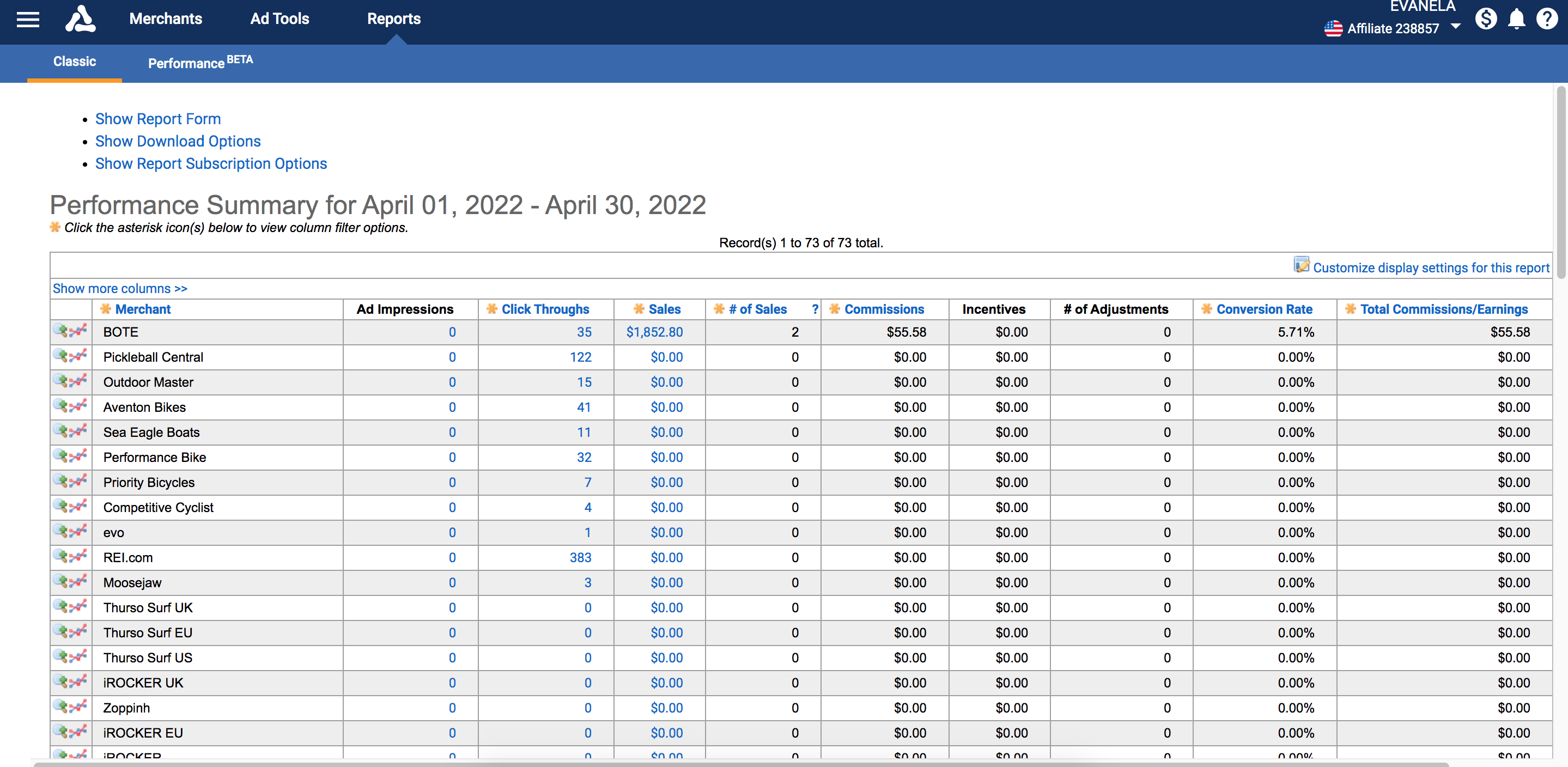Screen dimensions: 1568x767
Task: Open the notifications bell icon
Action: tap(1516, 19)
